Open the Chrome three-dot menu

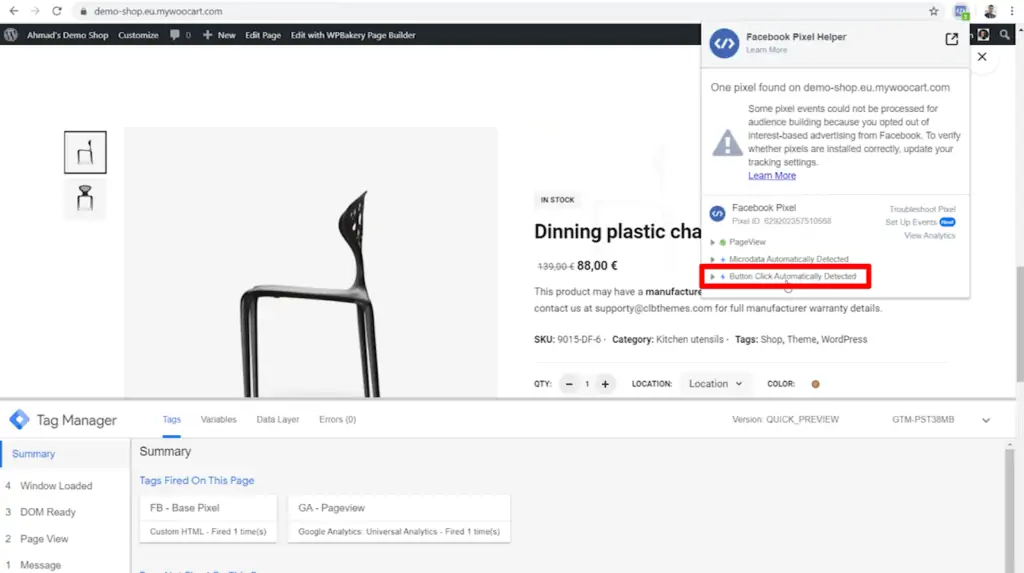pyautogui.click(x=1012, y=11)
